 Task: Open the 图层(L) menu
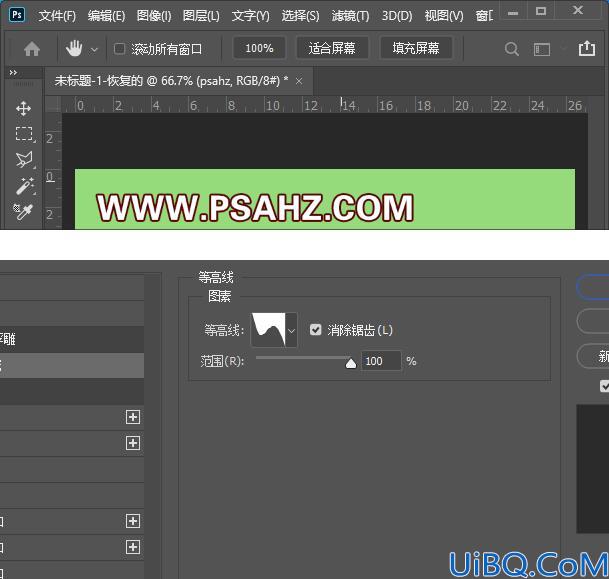tap(201, 16)
